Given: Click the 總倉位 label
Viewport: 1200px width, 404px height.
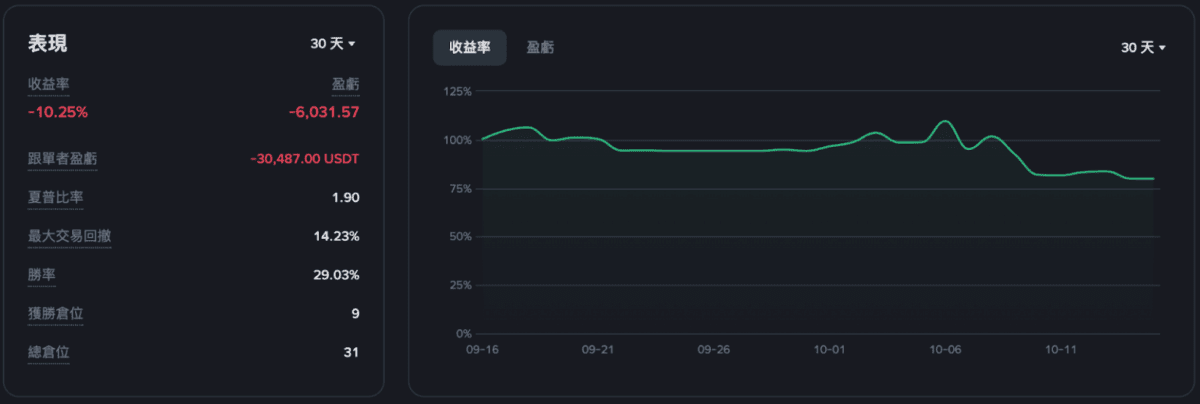Looking at the screenshot, I should [x=49, y=352].
